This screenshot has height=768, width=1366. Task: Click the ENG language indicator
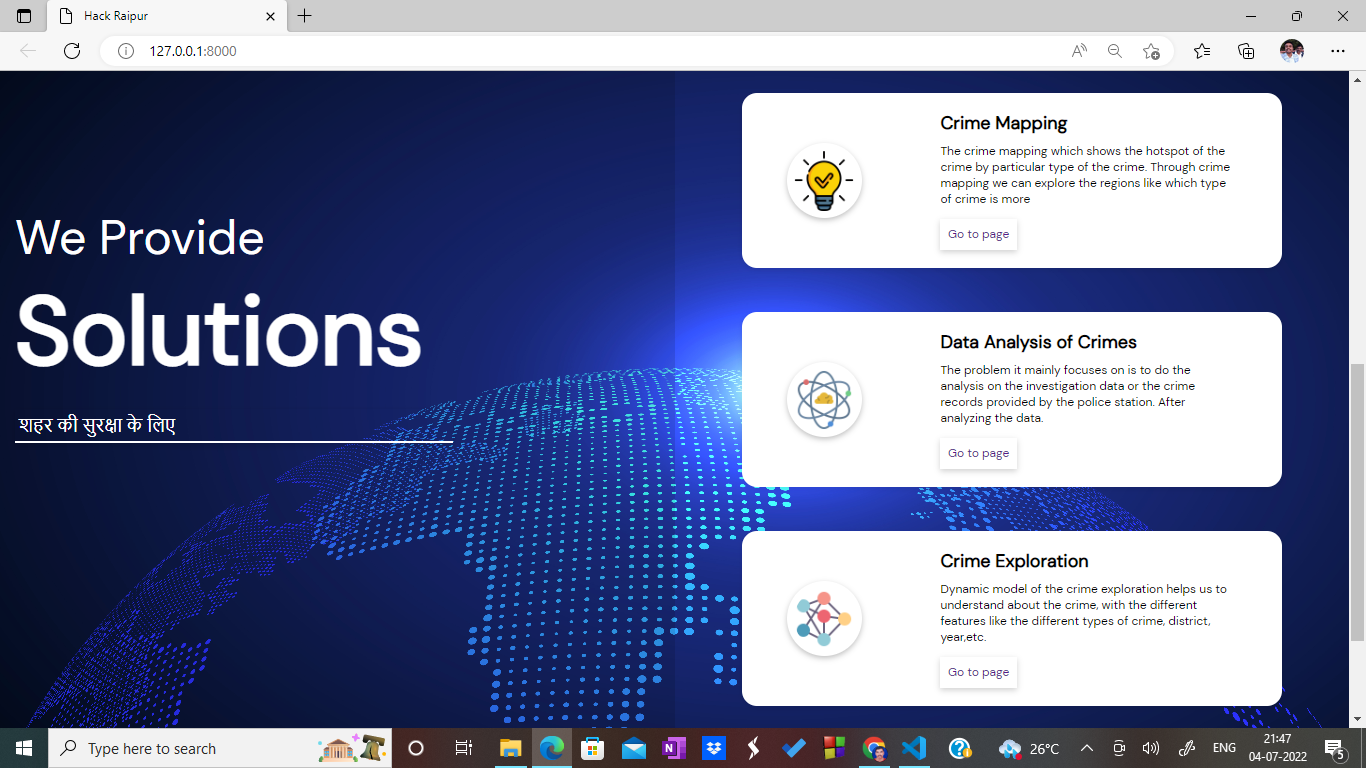pyautogui.click(x=1224, y=748)
